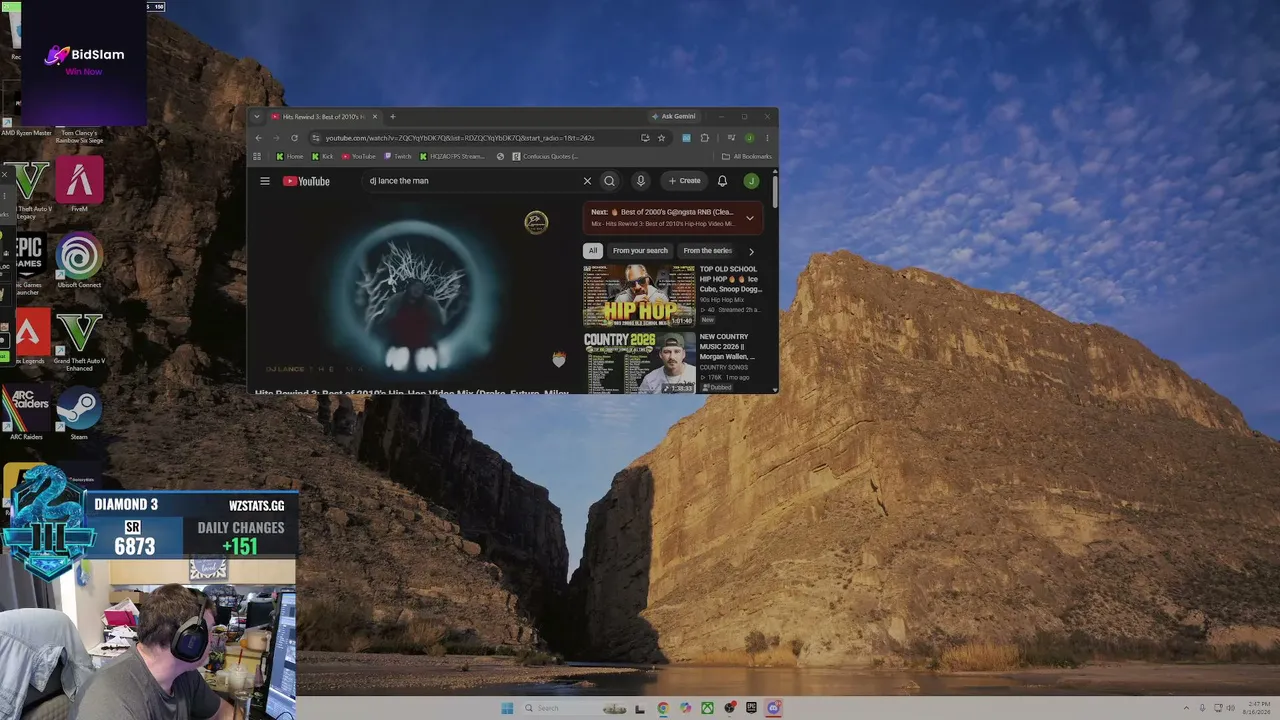Open Grand Theft Auto V Enhanced shortcut
Screen dimensions: 1280x720
[x=79, y=342]
